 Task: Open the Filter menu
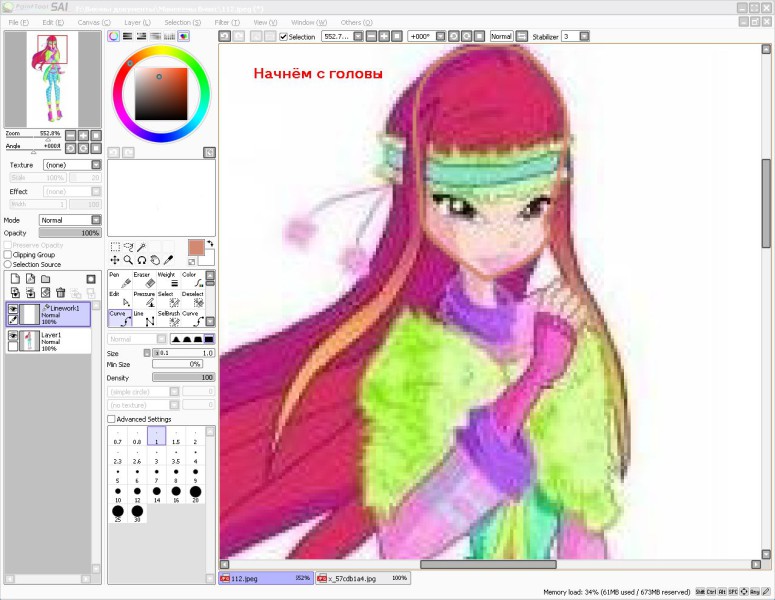pyautogui.click(x=227, y=22)
